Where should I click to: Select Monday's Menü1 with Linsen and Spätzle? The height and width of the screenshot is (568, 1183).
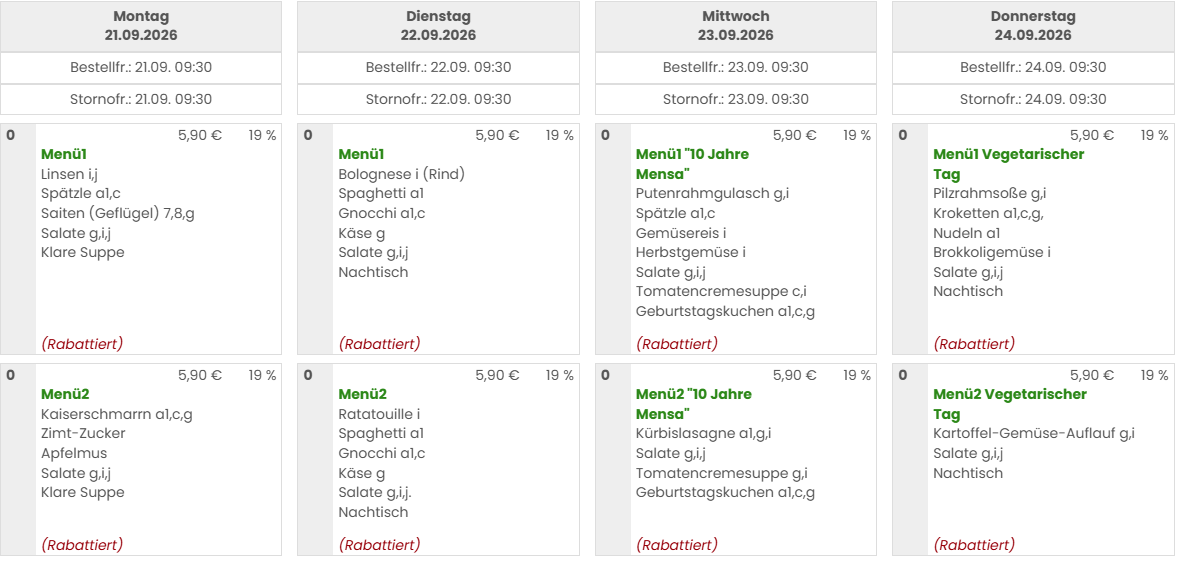[x=141, y=239]
